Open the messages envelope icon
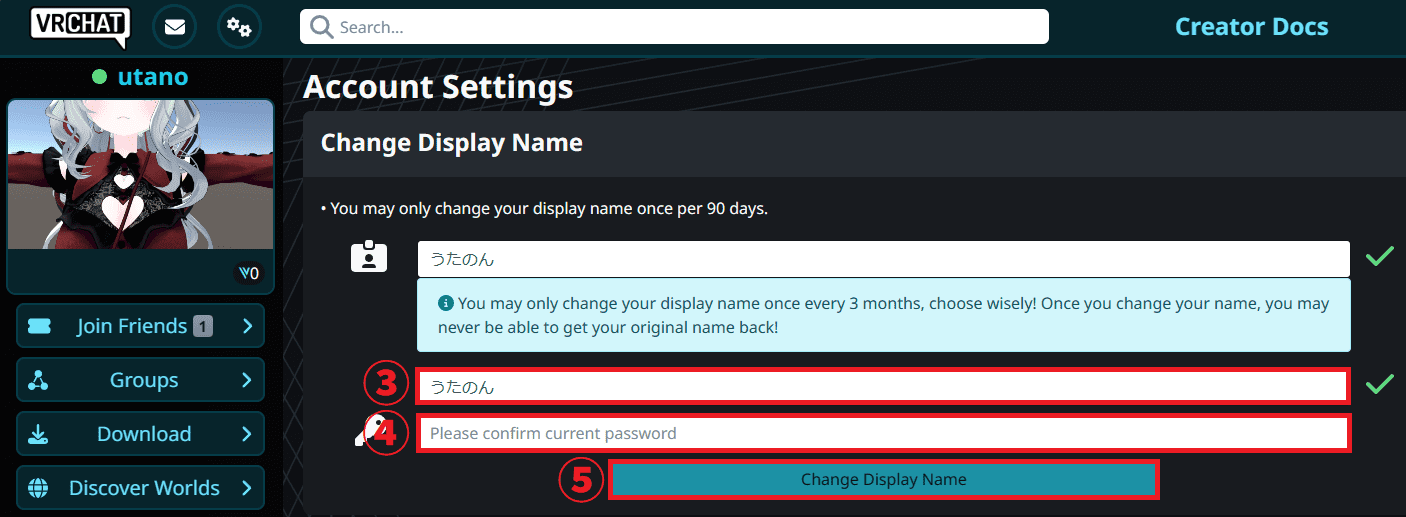 point(175,27)
